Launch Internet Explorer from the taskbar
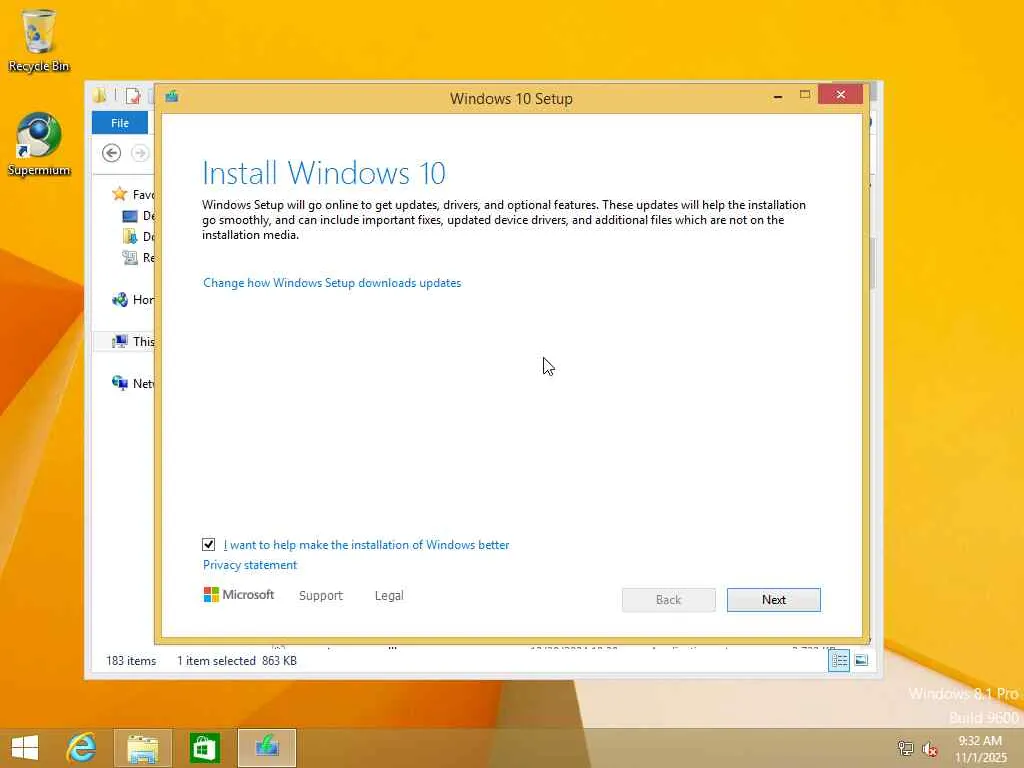Viewport: 1024px width, 768px height. 82,748
